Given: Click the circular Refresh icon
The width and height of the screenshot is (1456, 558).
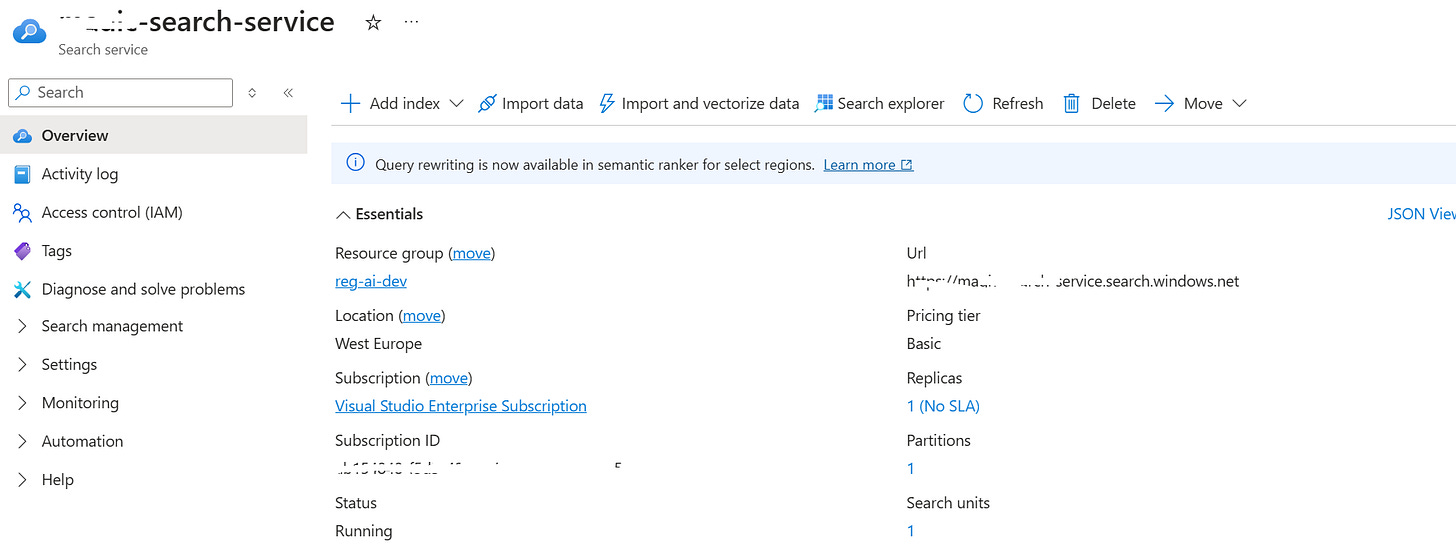Looking at the screenshot, I should 973,103.
